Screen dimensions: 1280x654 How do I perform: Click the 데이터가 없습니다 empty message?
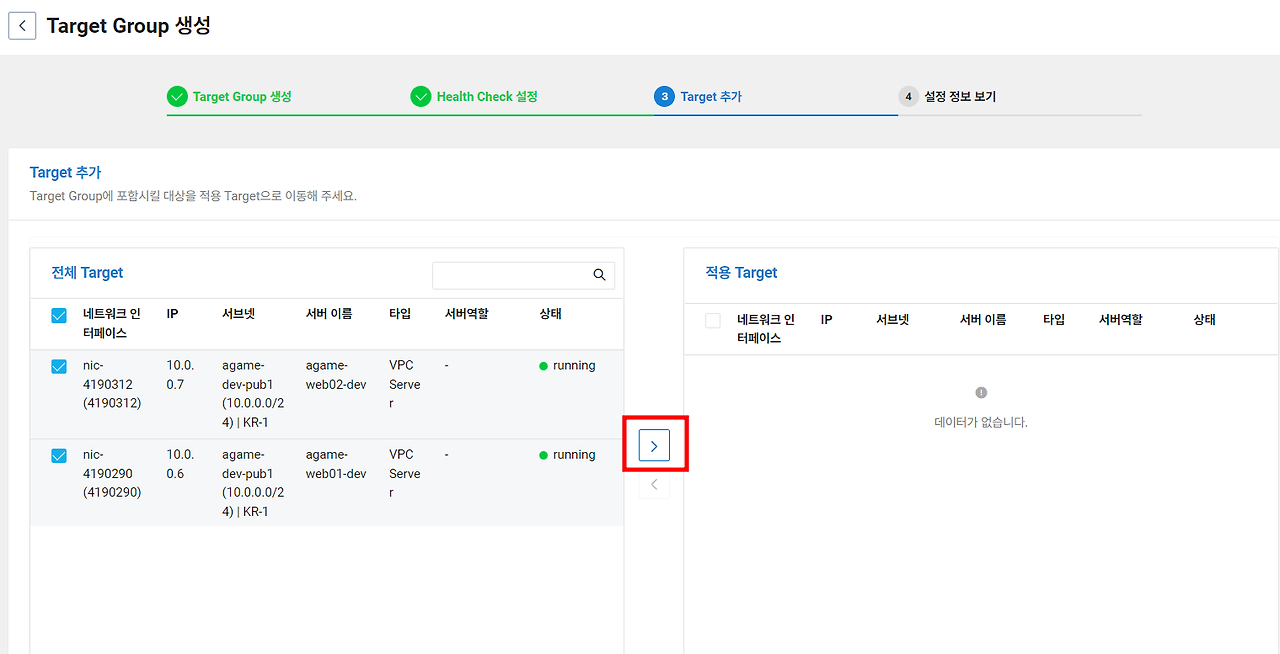coord(981,423)
